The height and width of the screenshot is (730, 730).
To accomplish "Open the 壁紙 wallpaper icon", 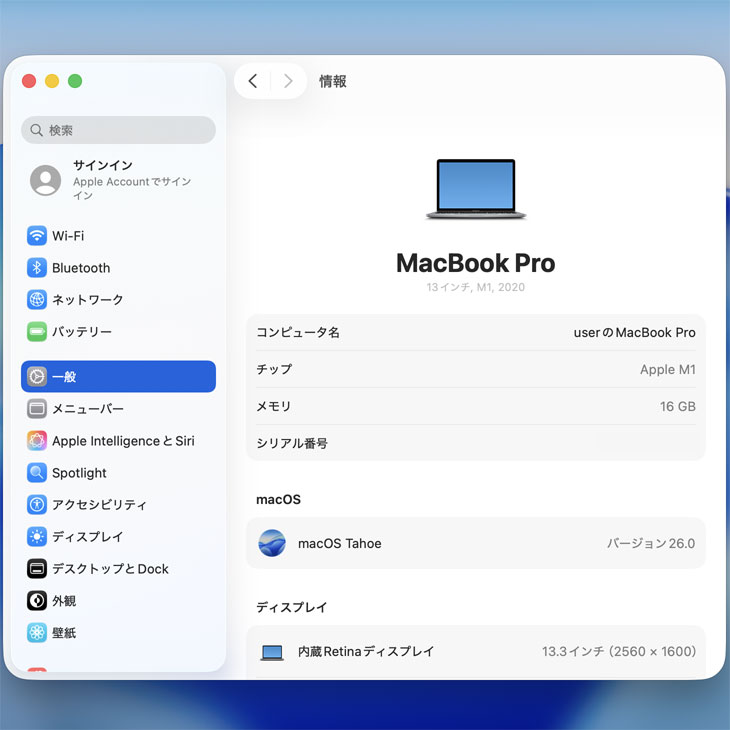I will tap(37, 633).
